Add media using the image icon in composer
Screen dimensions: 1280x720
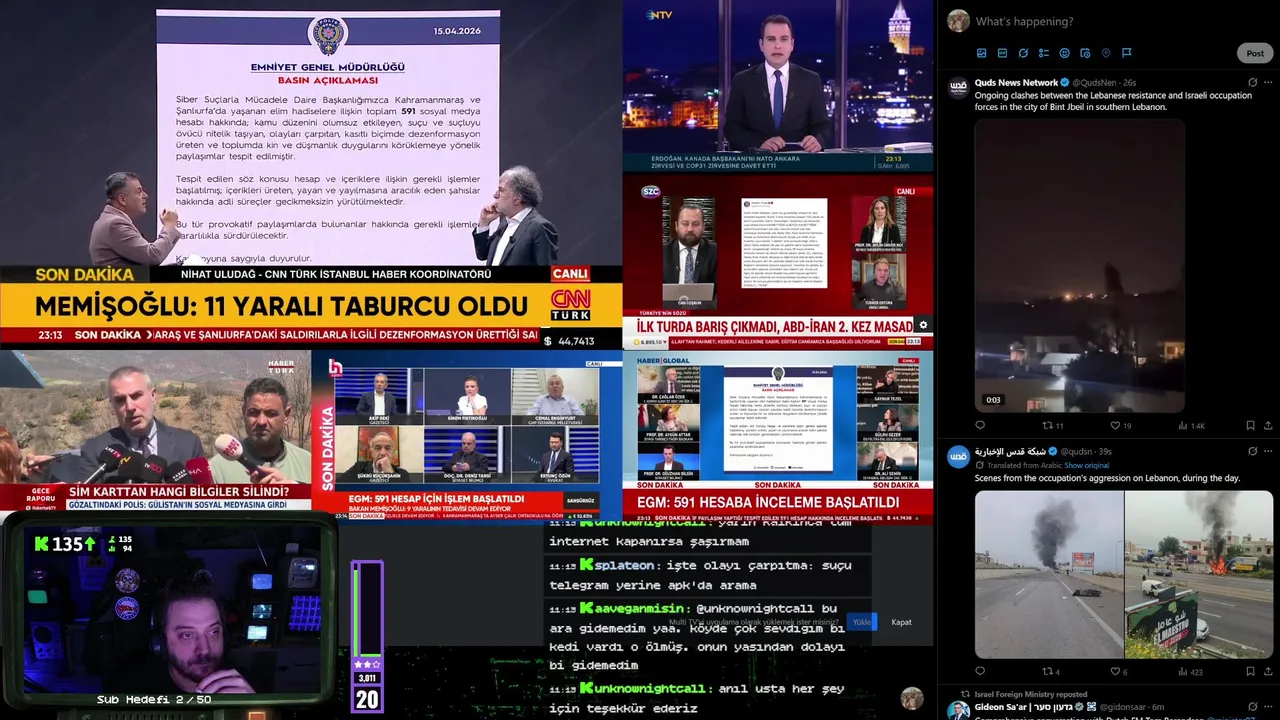click(981, 53)
